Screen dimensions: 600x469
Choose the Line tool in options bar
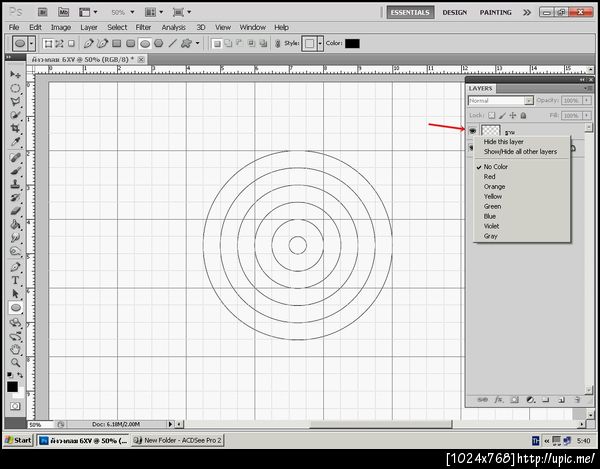[173, 43]
